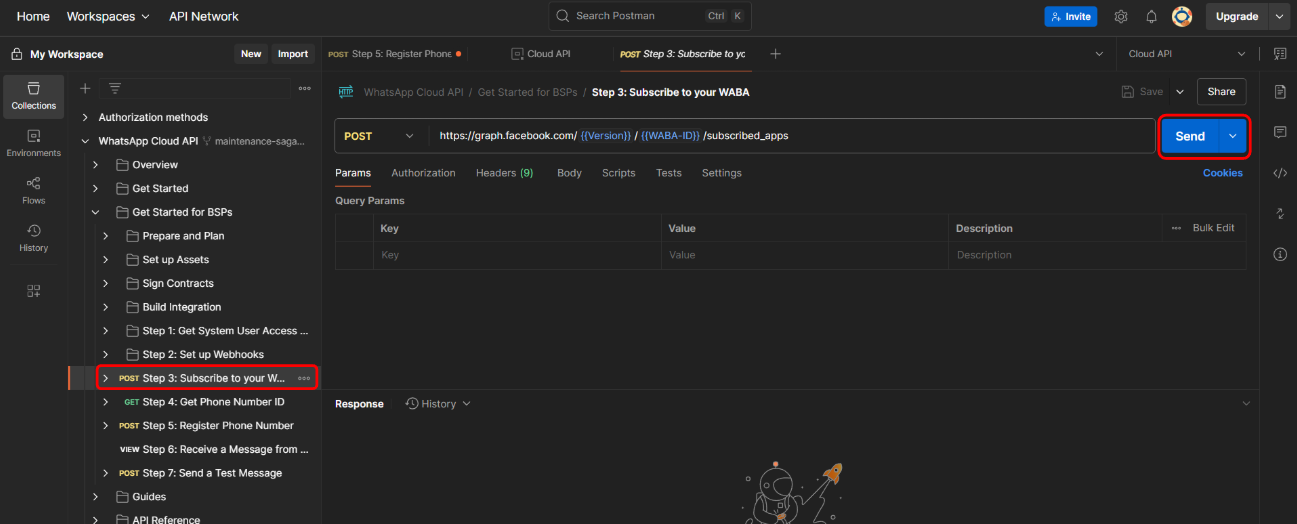
Task: Collapse the Get Started for BSPs folder
Action: point(96,212)
